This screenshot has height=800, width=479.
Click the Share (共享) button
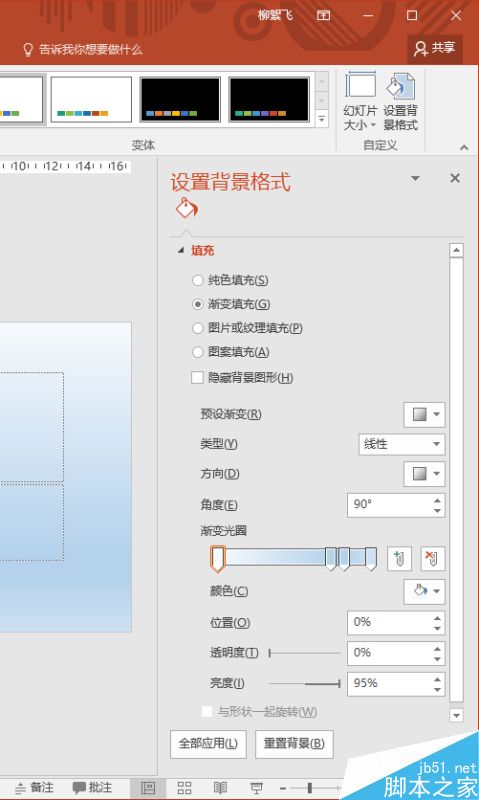pyautogui.click(x=435, y=48)
